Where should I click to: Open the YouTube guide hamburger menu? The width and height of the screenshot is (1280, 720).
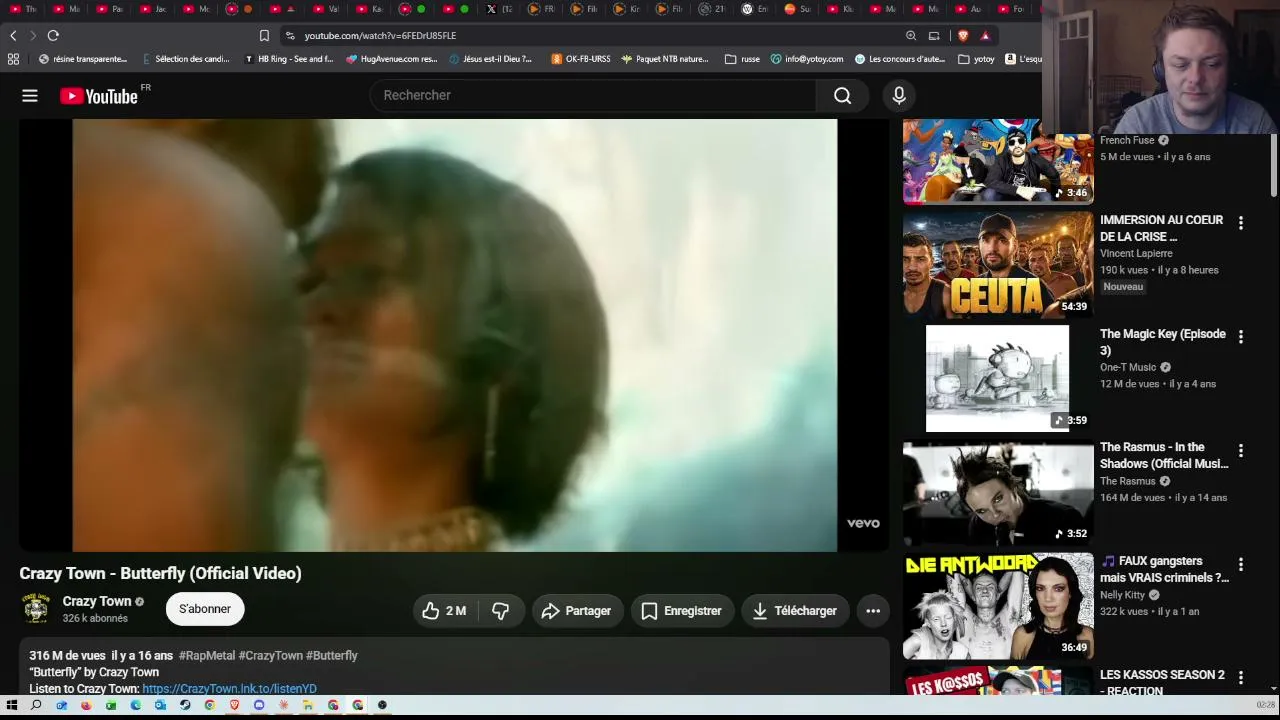pyautogui.click(x=30, y=96)
